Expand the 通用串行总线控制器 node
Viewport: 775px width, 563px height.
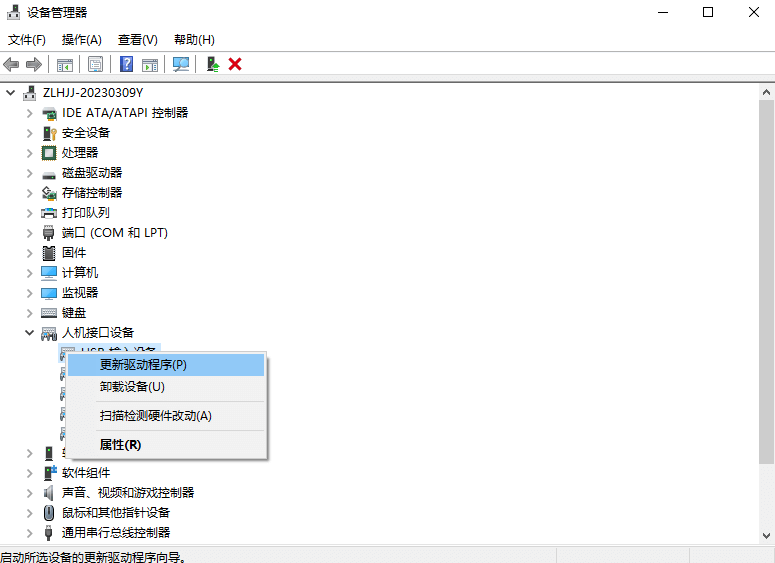point(30,533)
